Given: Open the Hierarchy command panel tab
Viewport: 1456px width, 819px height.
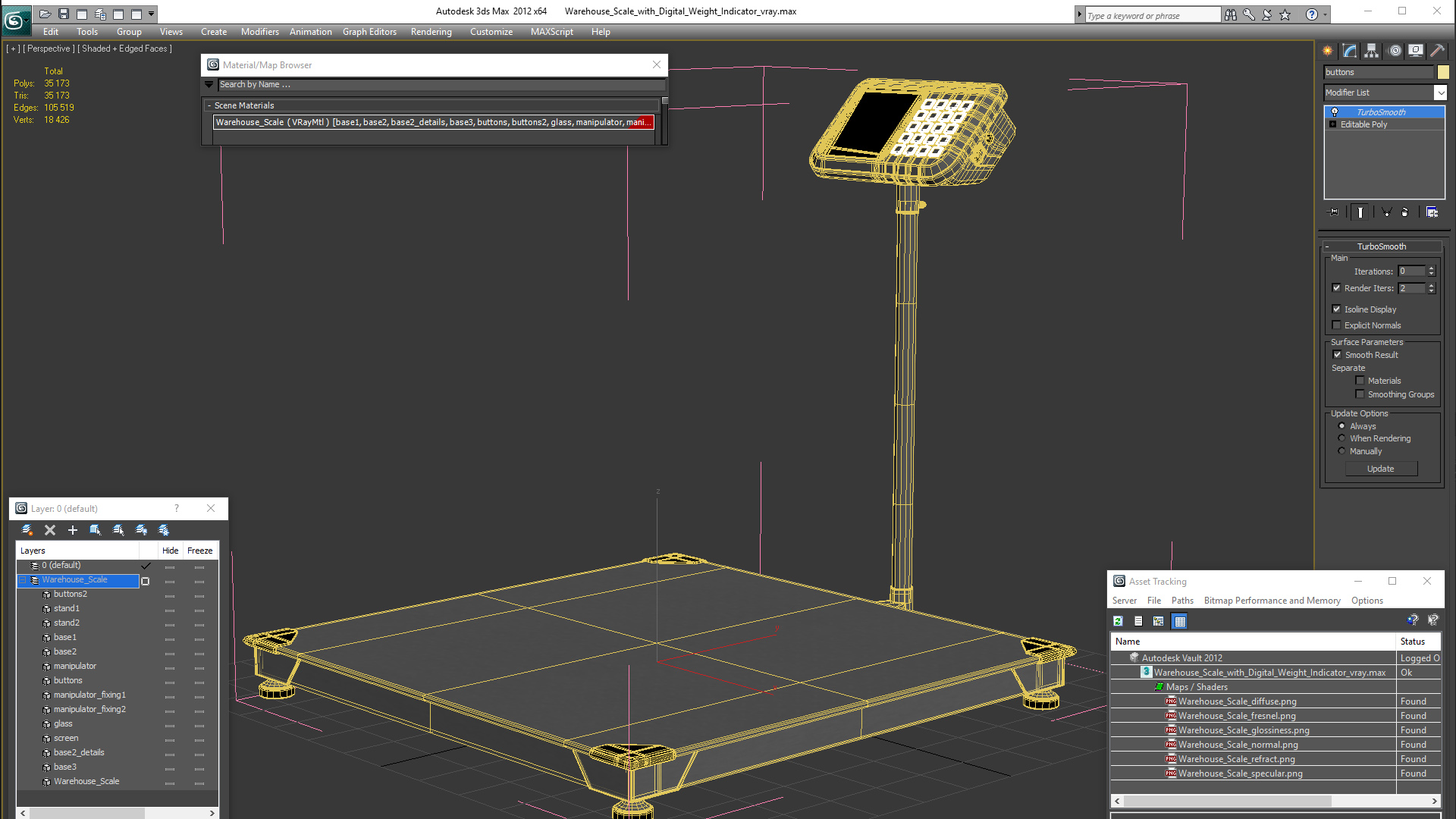Looking at the screenshot, I should coord(1371,51).
